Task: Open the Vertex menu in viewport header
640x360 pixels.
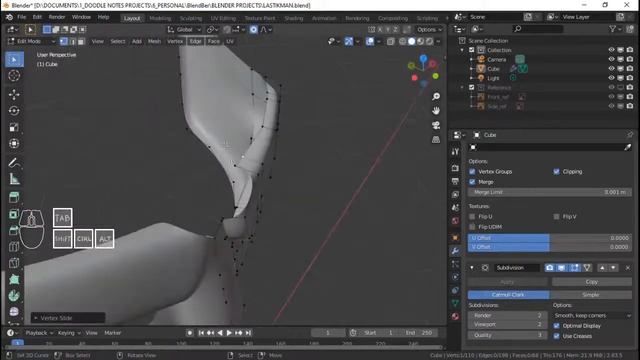Action: click(x=175, y=41)
